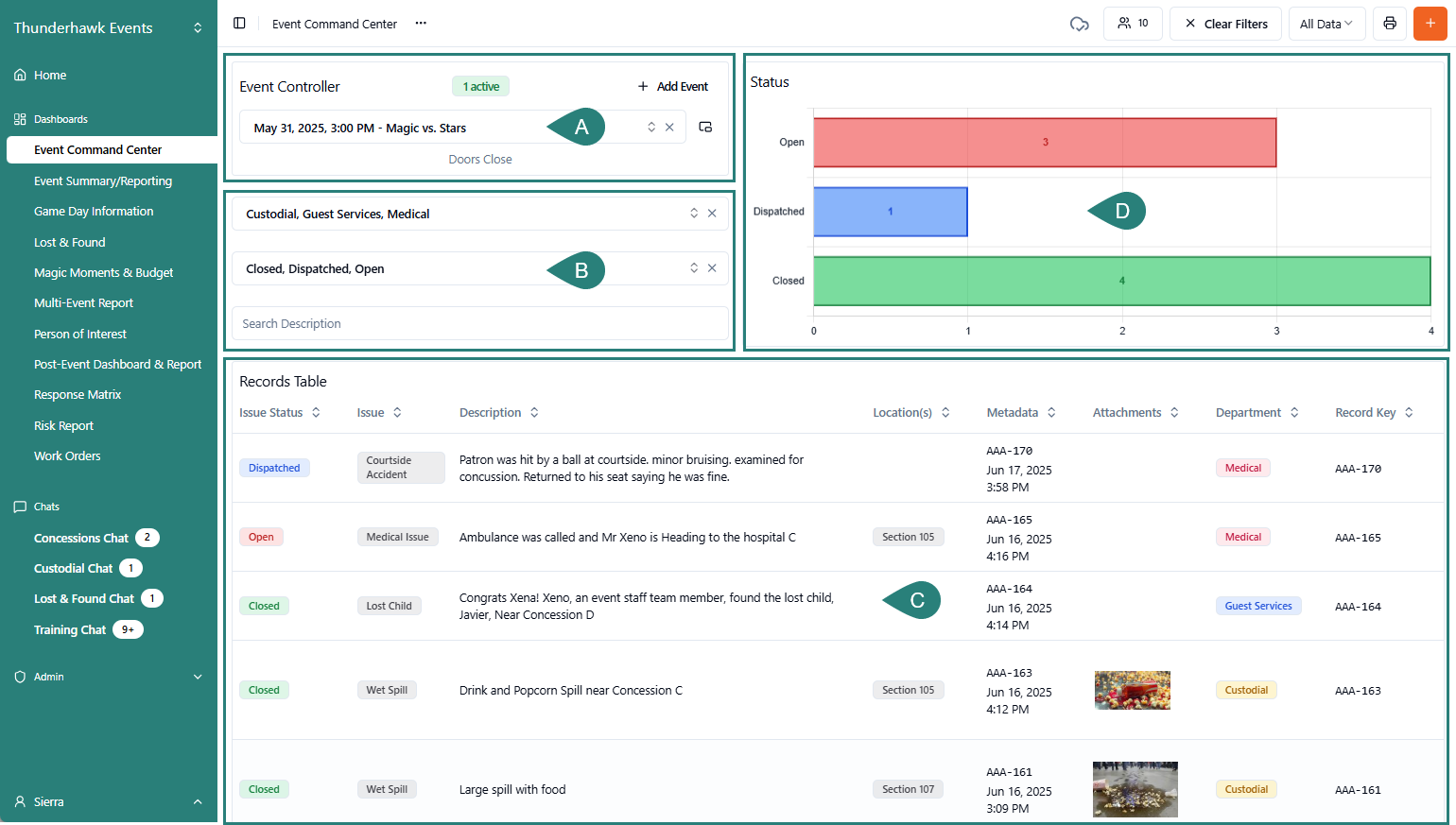The width and height of the screenshot is (1456, 825).
Task: Open the event popout icon in Event Controller
Action: pyautogui.click(x=705, y=126)
